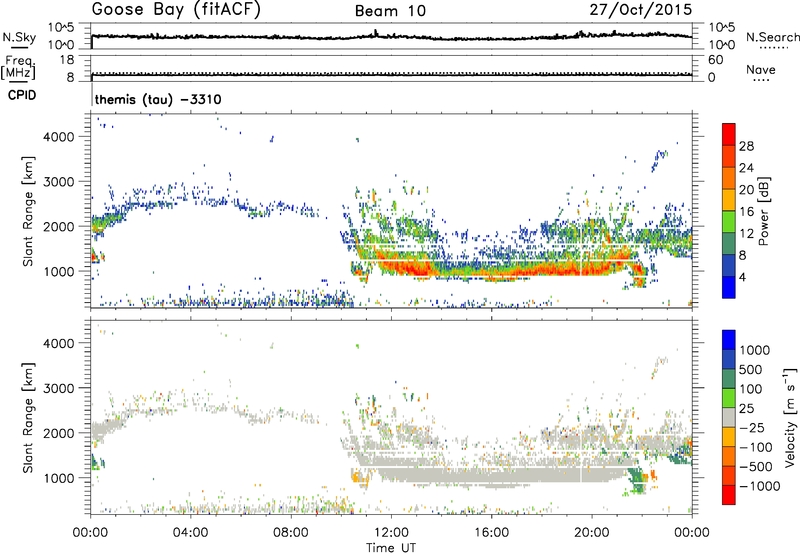
Task: Click the 'Power [dB]' colorbar label
Action: tap(763, 211)
